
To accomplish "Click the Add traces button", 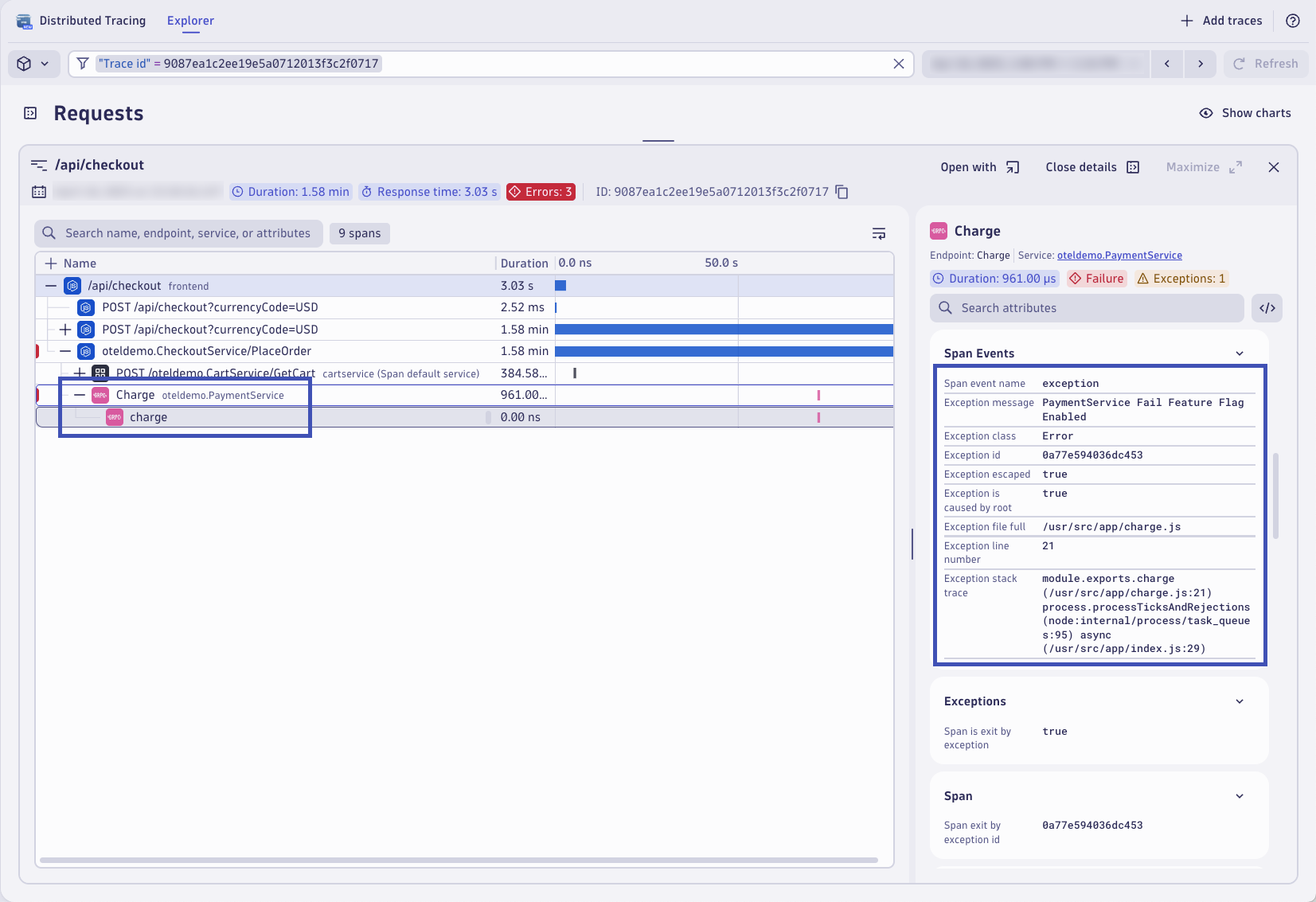I will pyautogui.click(x=1221, y=21).
